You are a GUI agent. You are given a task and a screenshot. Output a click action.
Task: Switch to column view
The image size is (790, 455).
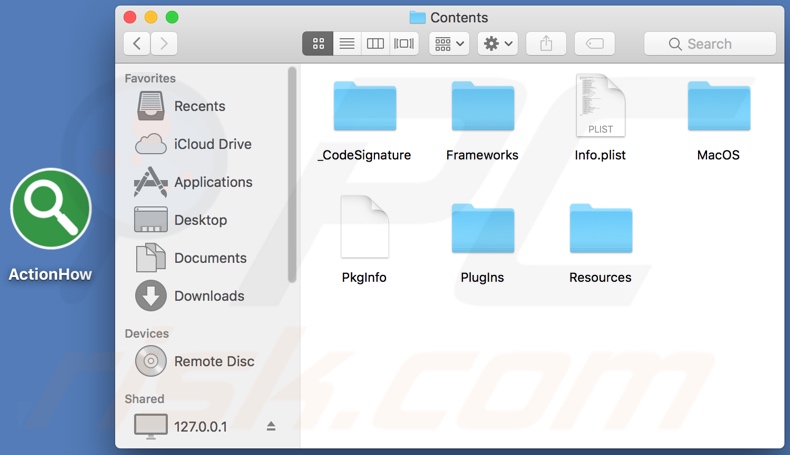pos(375,44)
